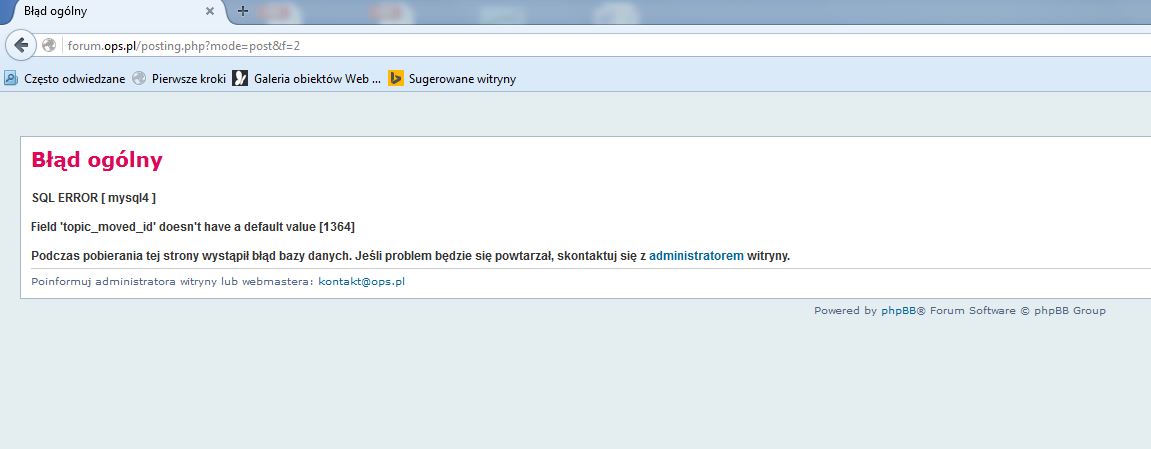Click the Bing icon for Sugerowane witryny
Viewport: 1151px width, 449px height.
pos(396,79)
